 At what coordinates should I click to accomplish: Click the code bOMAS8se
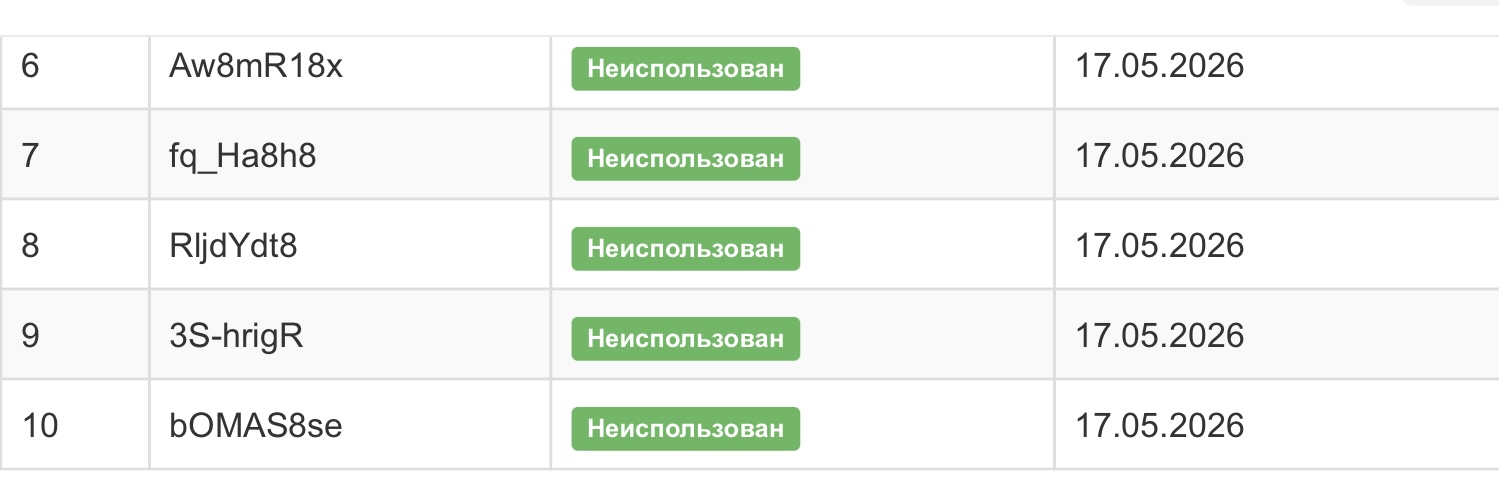click(257, 427)
